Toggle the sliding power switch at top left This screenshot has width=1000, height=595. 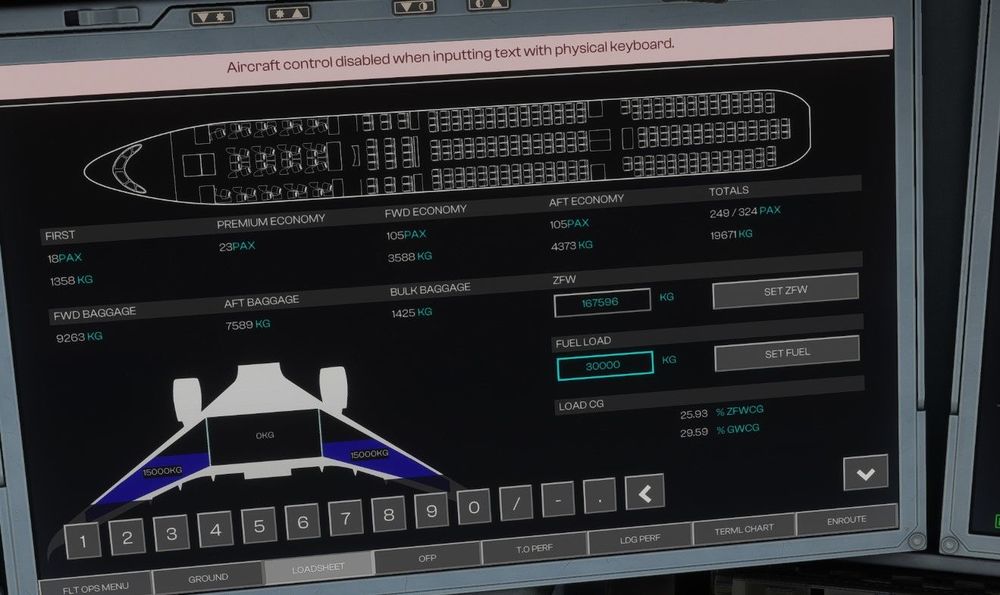click(x=101, y=17)
